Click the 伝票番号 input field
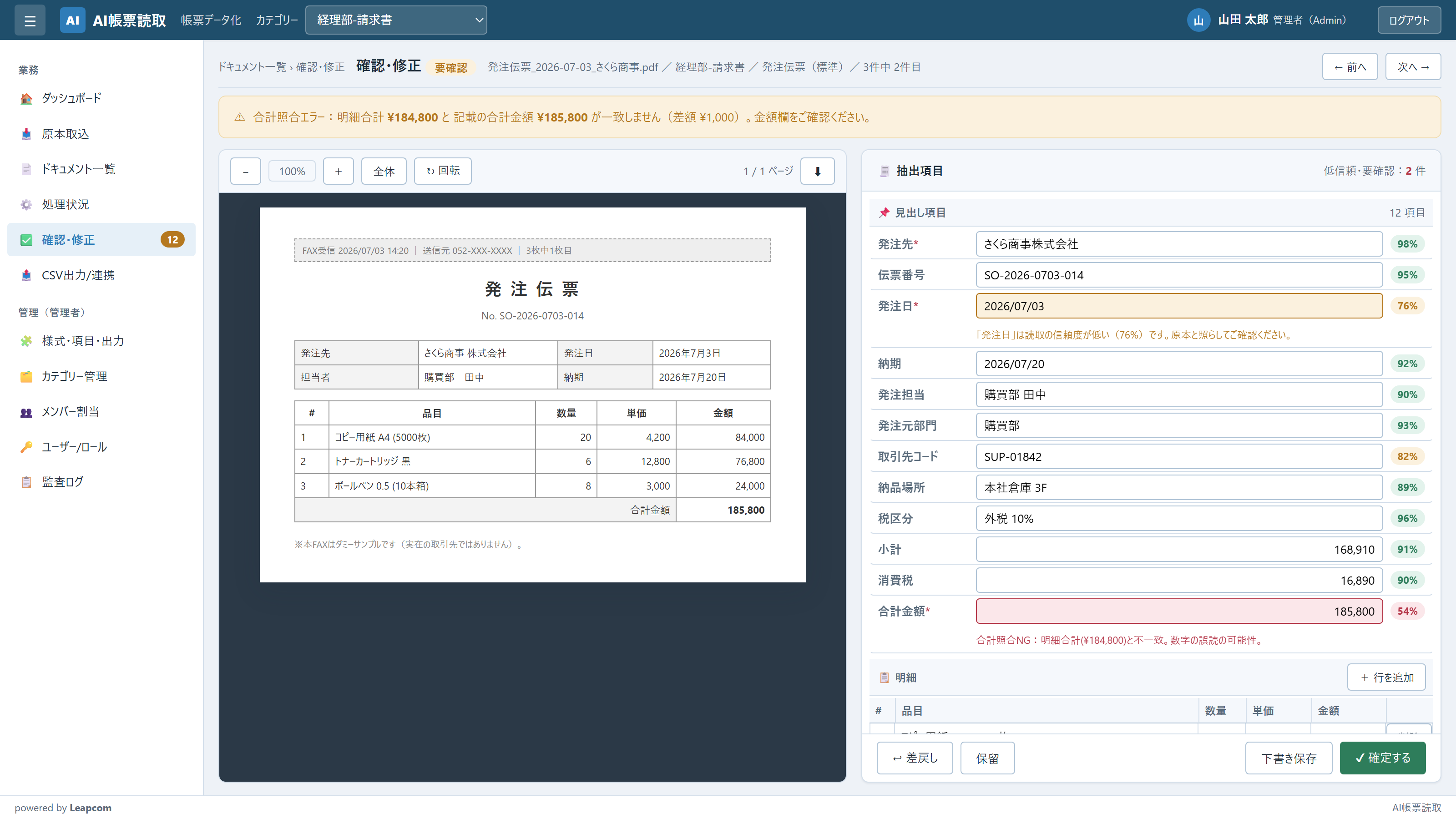This screenshot has width=1456, height=819. [1179, 275]
